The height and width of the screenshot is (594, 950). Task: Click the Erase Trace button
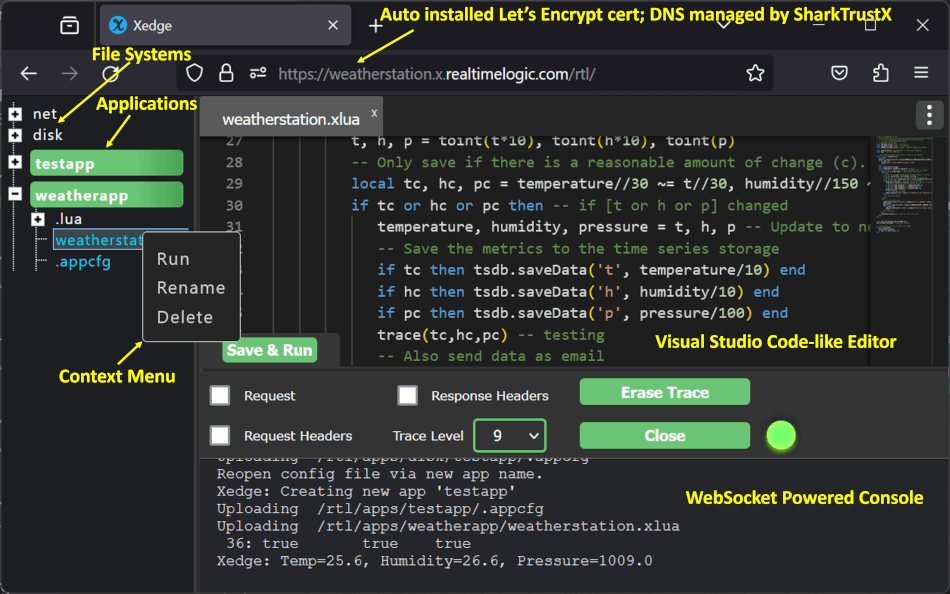pos(665,392)
